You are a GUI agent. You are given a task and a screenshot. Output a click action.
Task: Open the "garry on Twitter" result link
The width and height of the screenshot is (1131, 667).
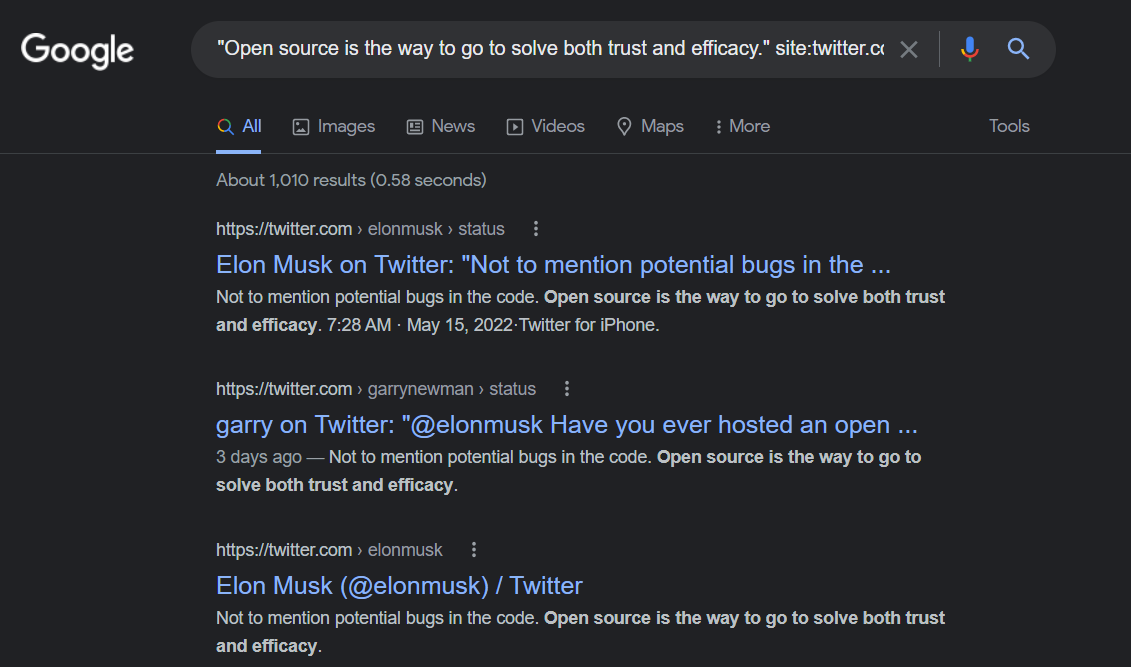point(566,425)
